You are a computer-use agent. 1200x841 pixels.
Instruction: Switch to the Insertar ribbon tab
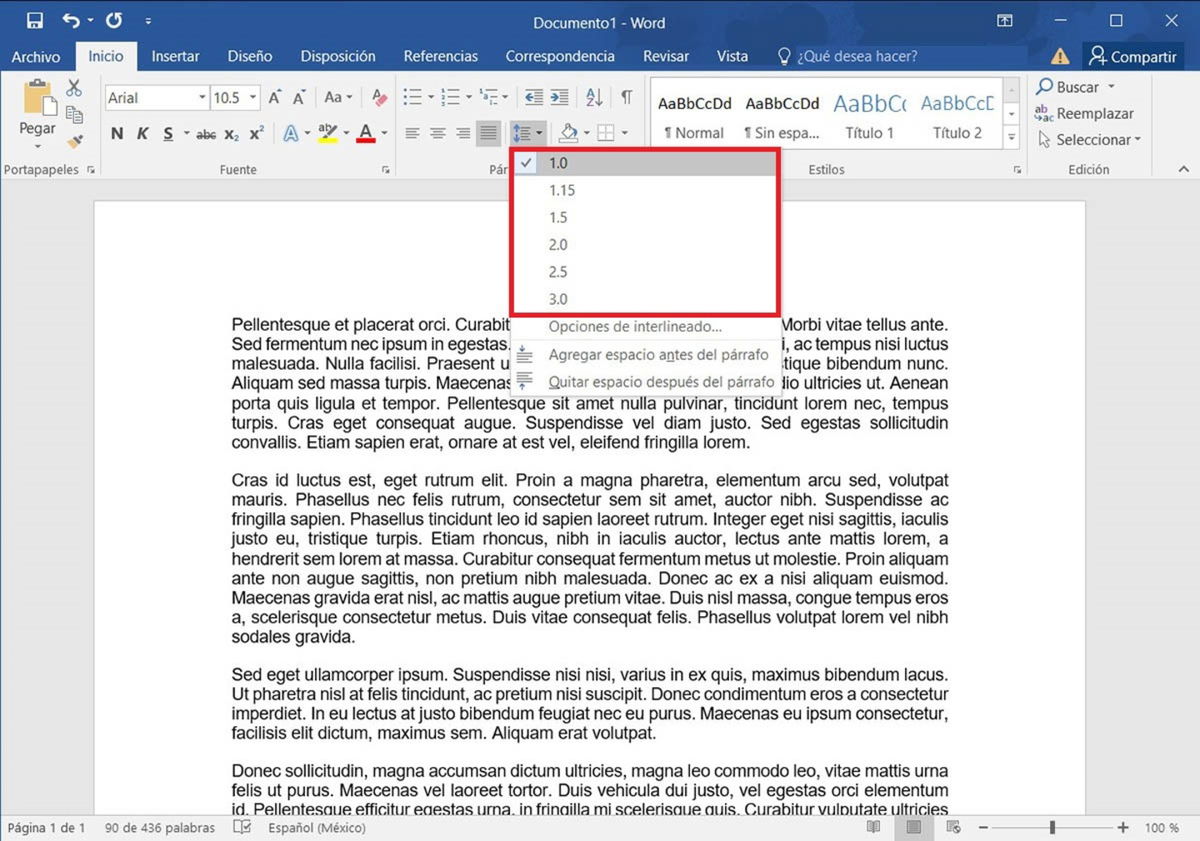coord(175,56)
